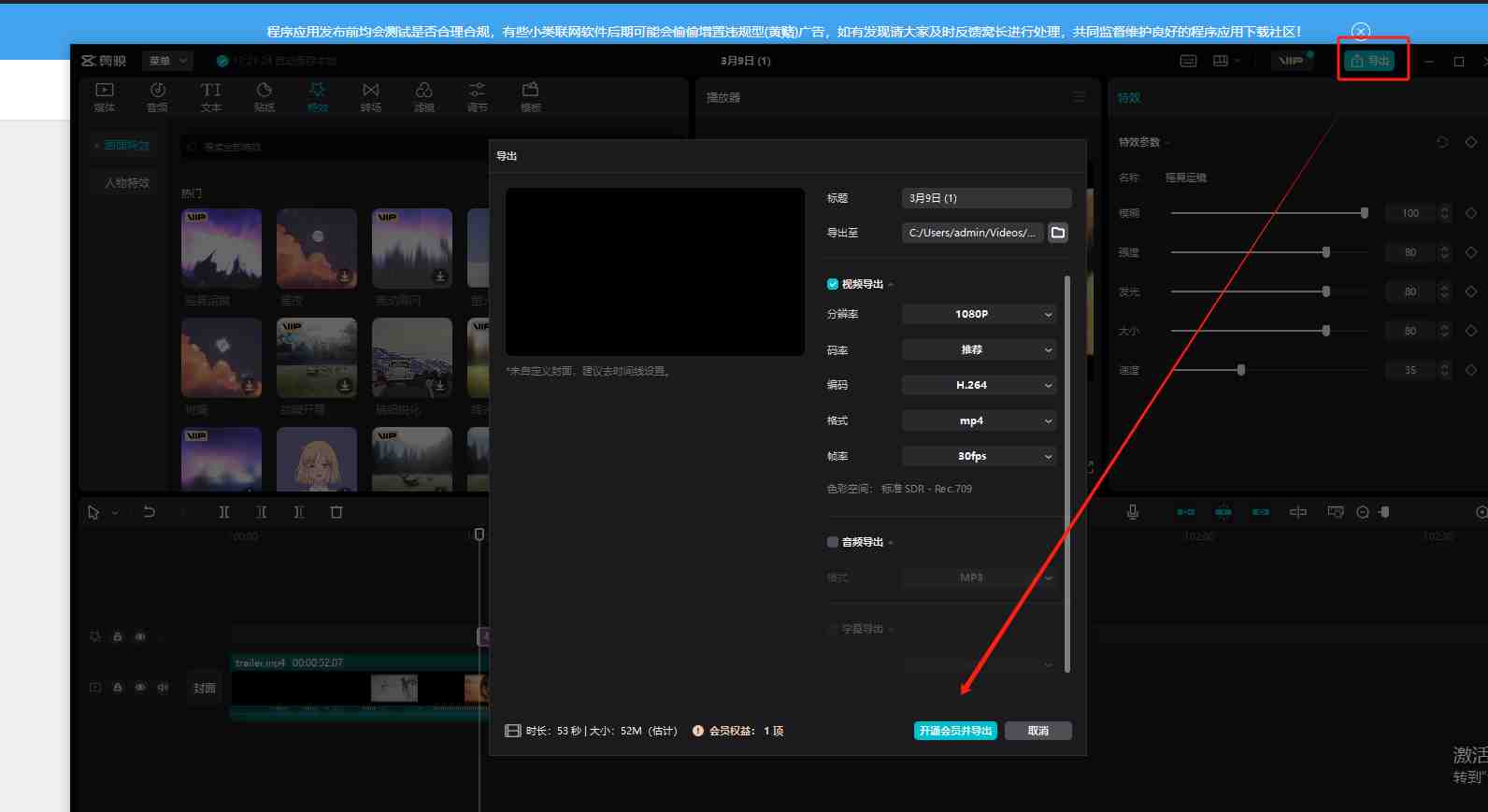This screenshot has height=812, width=1488.
Task: Mute the main video track audio
Action: coord(163,687)
